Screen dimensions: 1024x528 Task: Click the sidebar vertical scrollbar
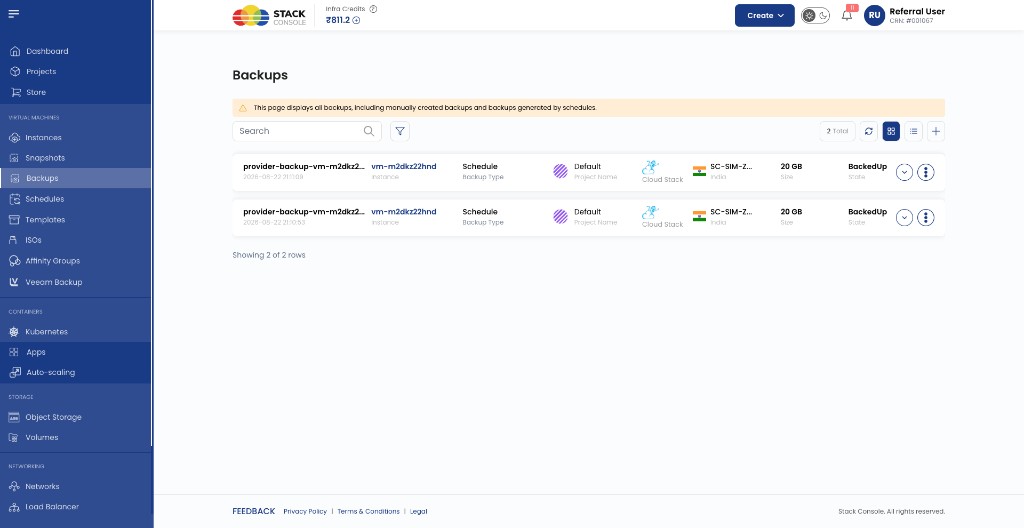click(x=152, y=222)
